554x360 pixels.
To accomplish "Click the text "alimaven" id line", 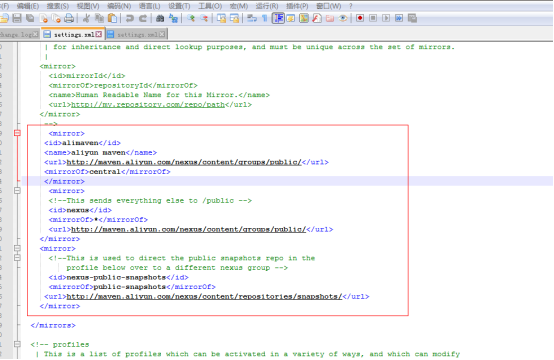I will point(80,143).
